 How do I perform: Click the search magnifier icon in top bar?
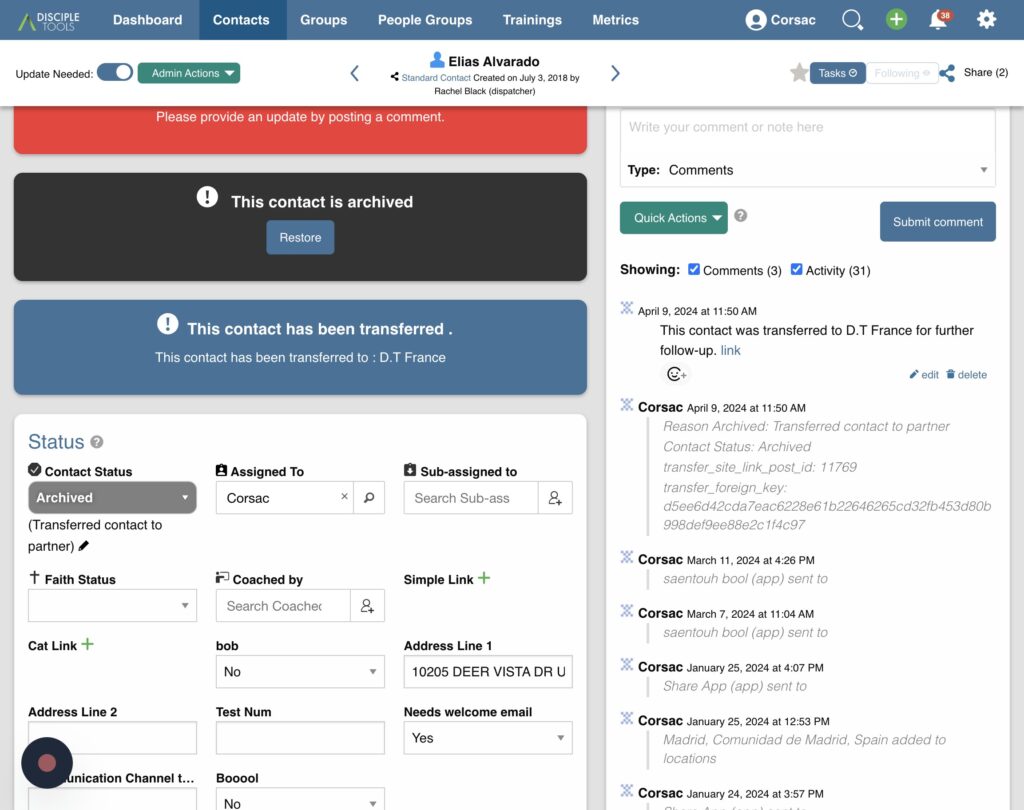pyautogui.click(x=852, y=20)
